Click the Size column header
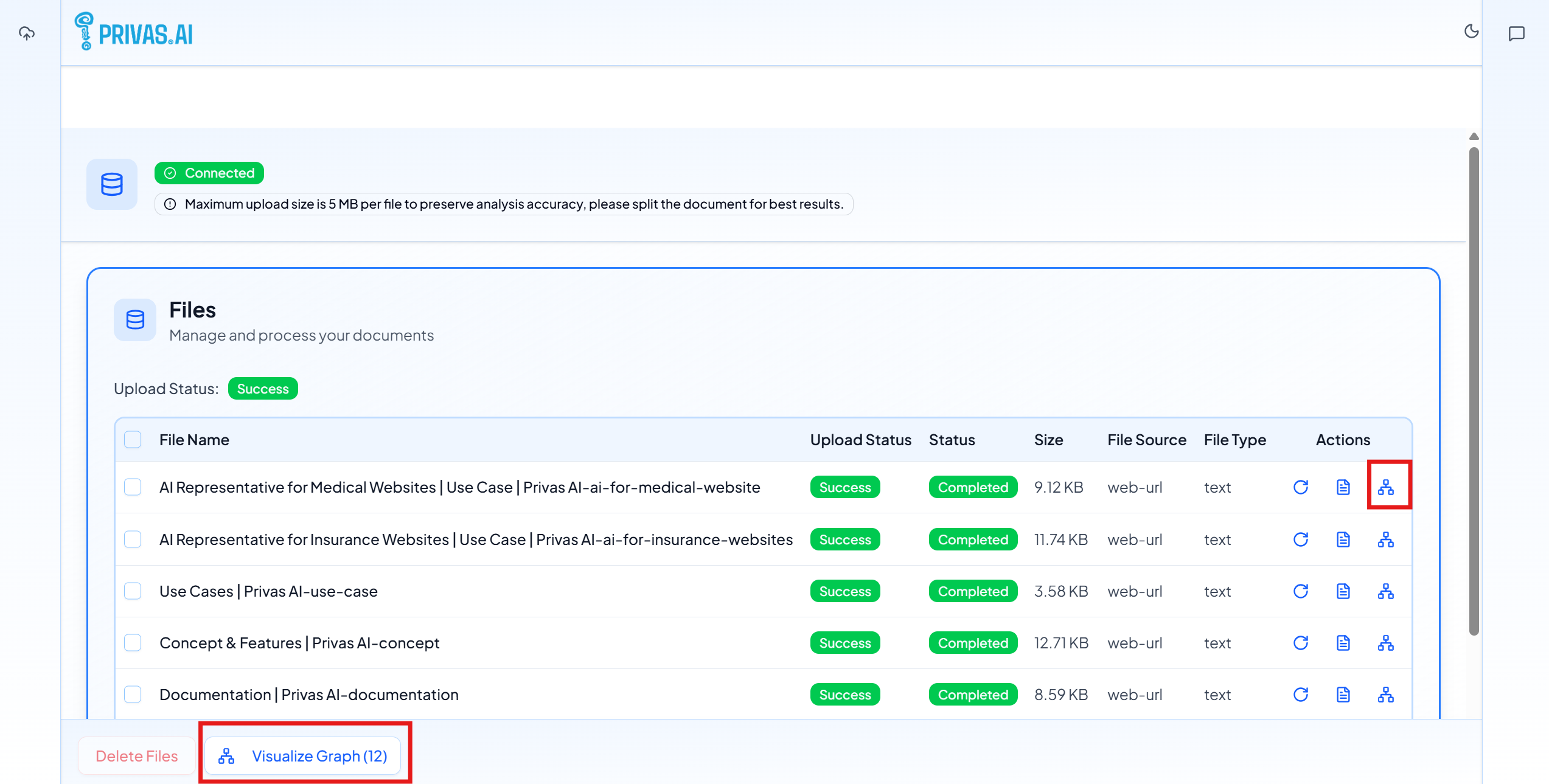 [1049, 440]
